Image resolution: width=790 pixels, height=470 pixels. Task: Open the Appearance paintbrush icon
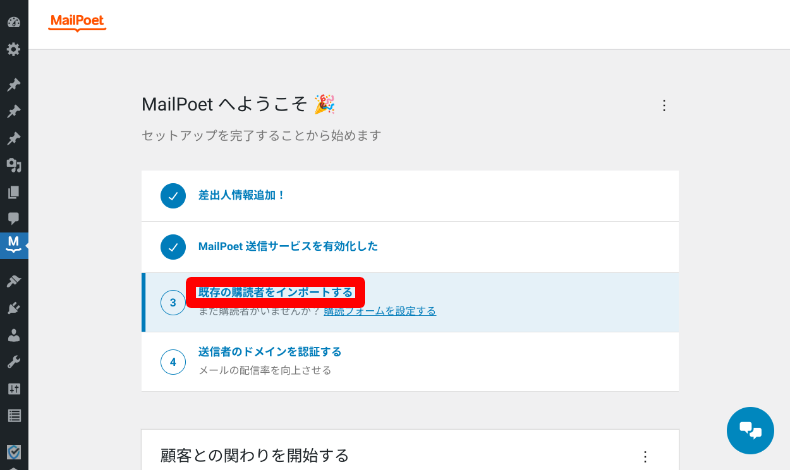point(14,281)
